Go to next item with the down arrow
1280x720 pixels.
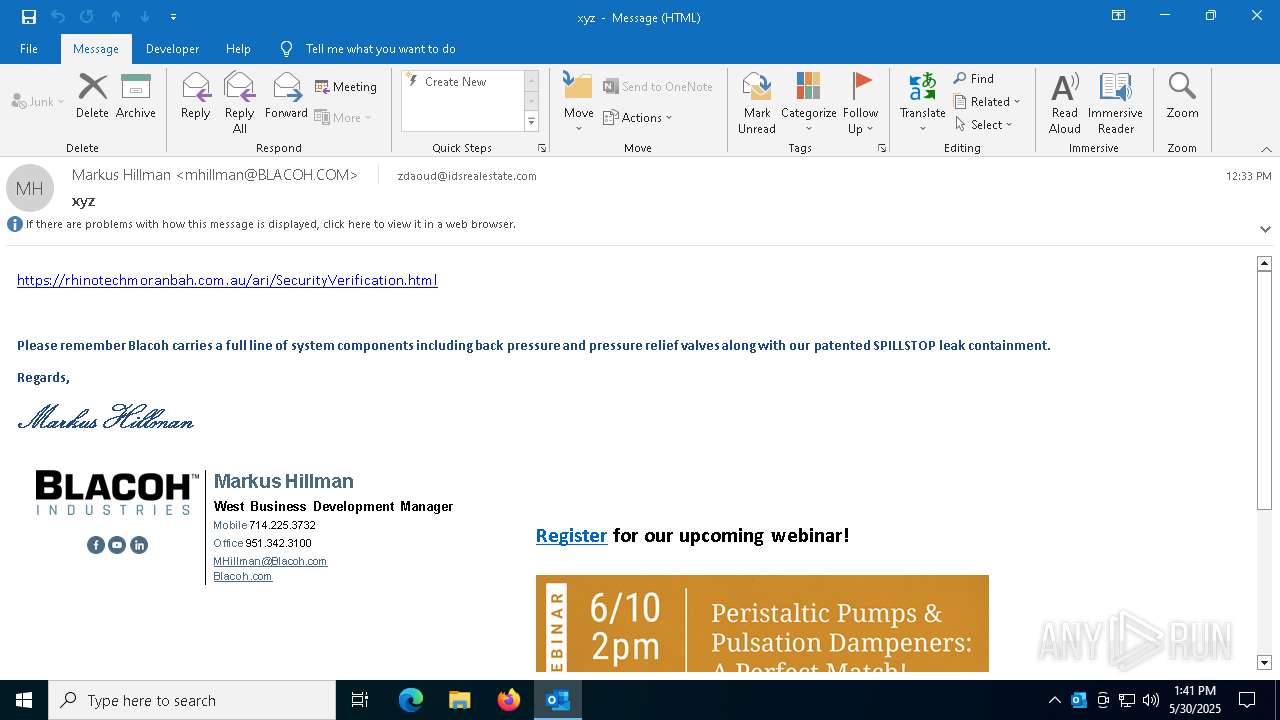[x=145, y=16]
